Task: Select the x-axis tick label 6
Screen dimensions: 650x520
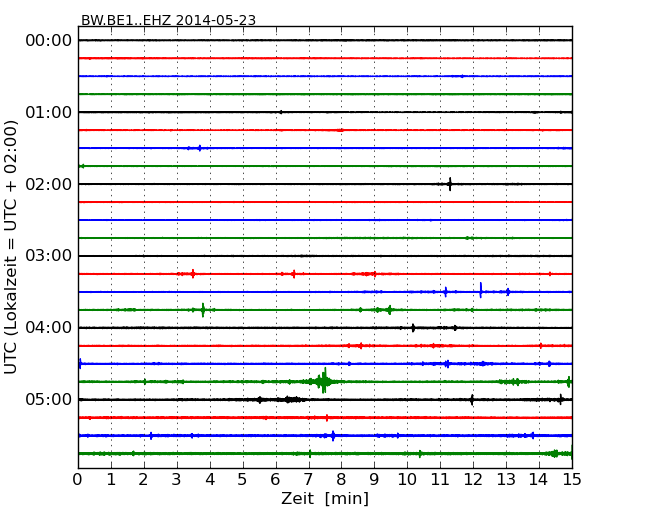Action: [x=276, y=480]
